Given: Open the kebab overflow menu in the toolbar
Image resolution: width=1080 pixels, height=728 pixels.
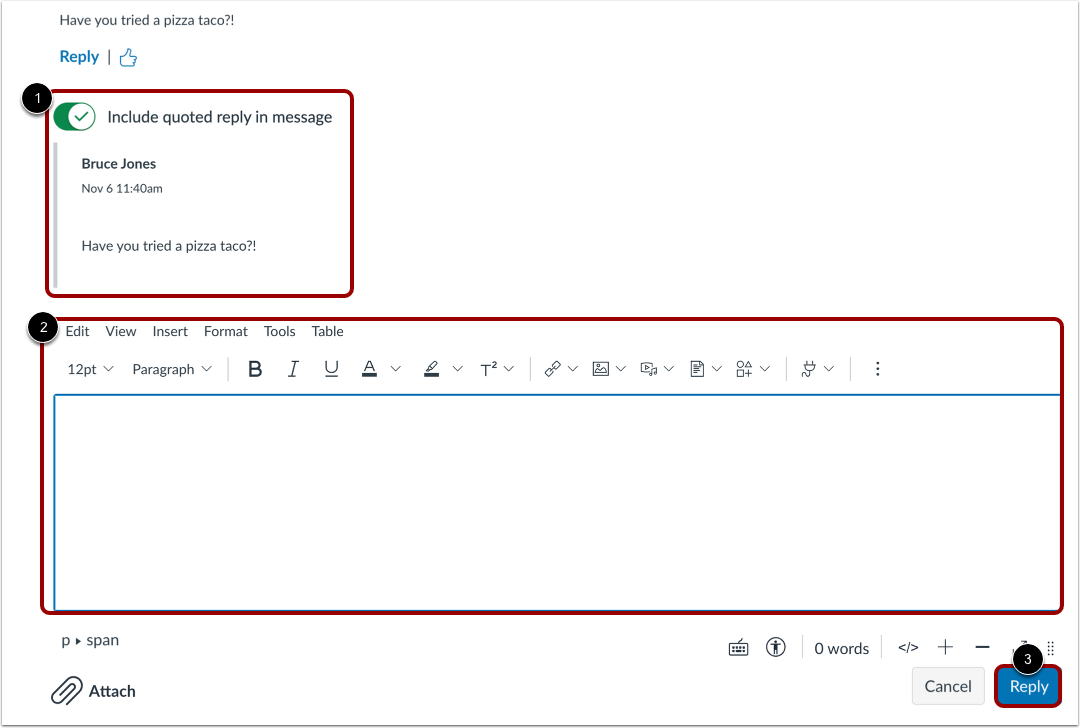Looking at the screenshot, I should pyautogui.click(x=877, y=368).
